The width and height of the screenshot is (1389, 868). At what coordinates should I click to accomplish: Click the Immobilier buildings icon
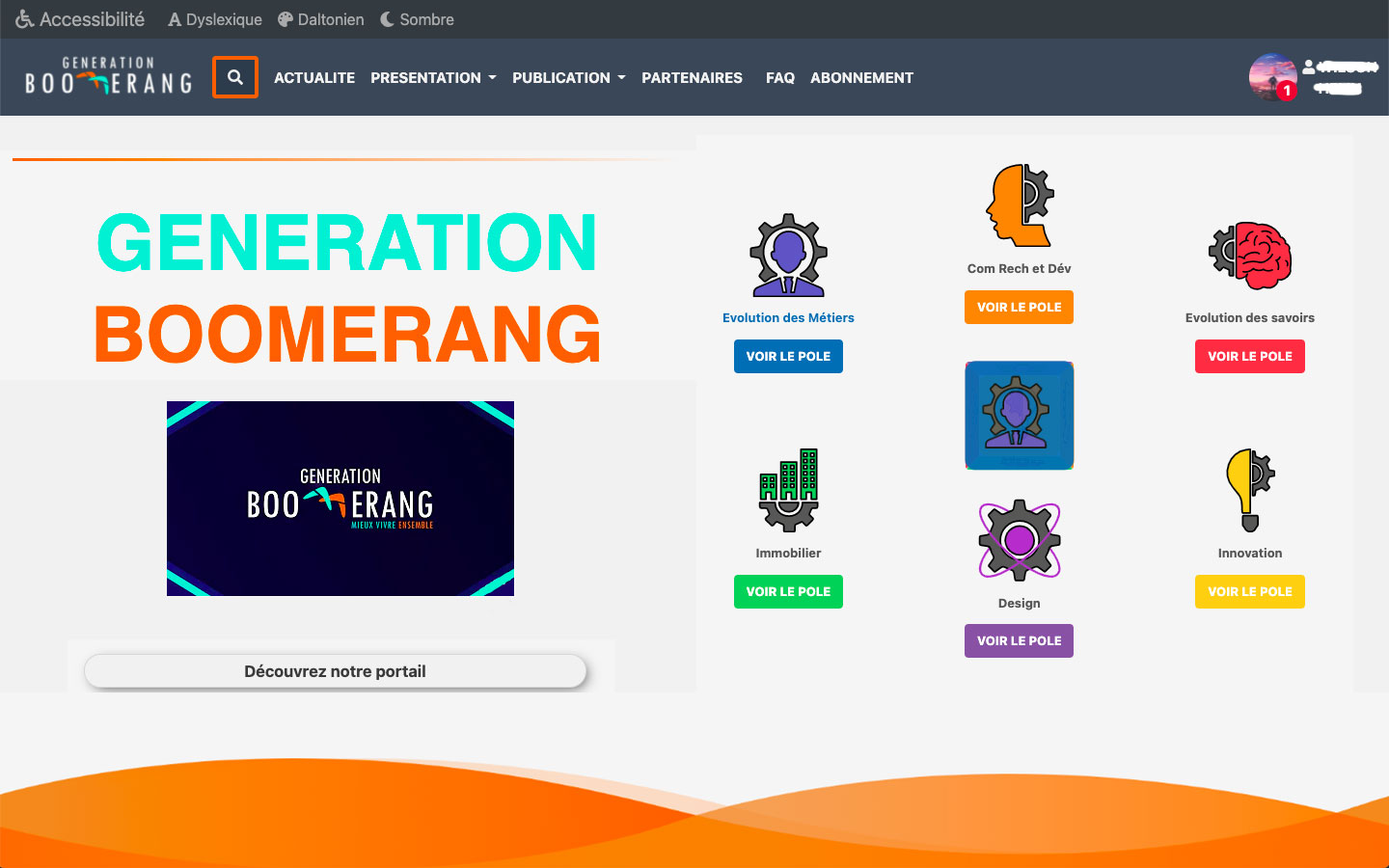(788, 490)
